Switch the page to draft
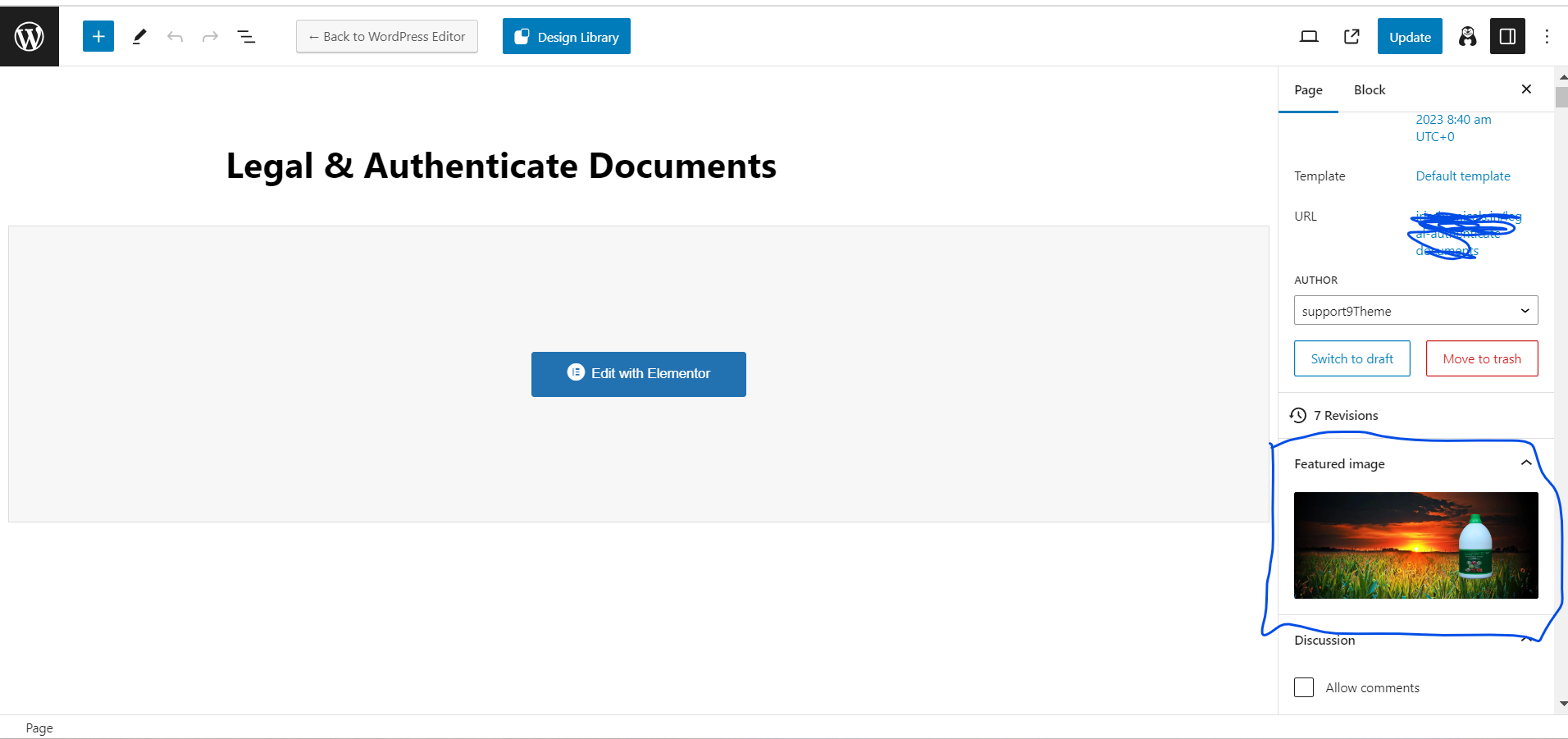This screenshot has height=739, width=1568. pos(1352,358)
